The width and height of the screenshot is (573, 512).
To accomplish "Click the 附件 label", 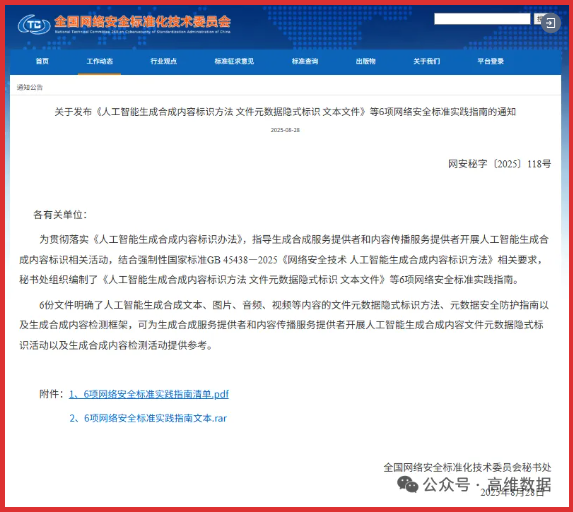I will tap(51, 394).
